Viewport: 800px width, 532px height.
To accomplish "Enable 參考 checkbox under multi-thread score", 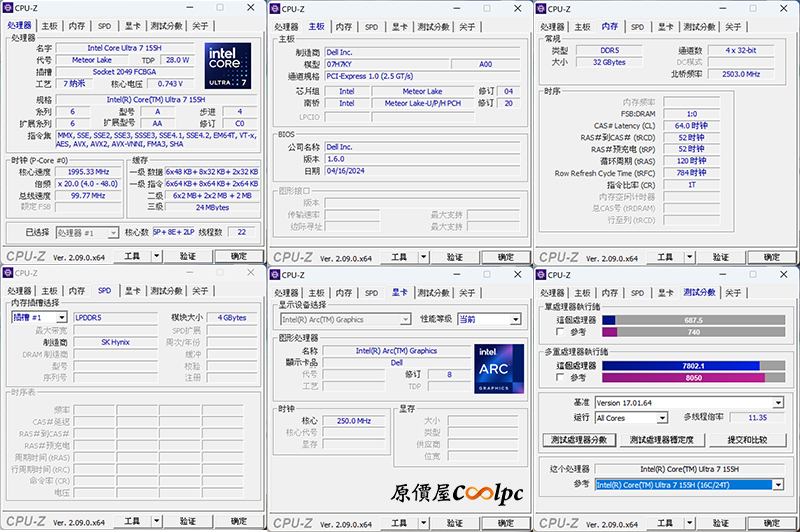I will [560, 377].
